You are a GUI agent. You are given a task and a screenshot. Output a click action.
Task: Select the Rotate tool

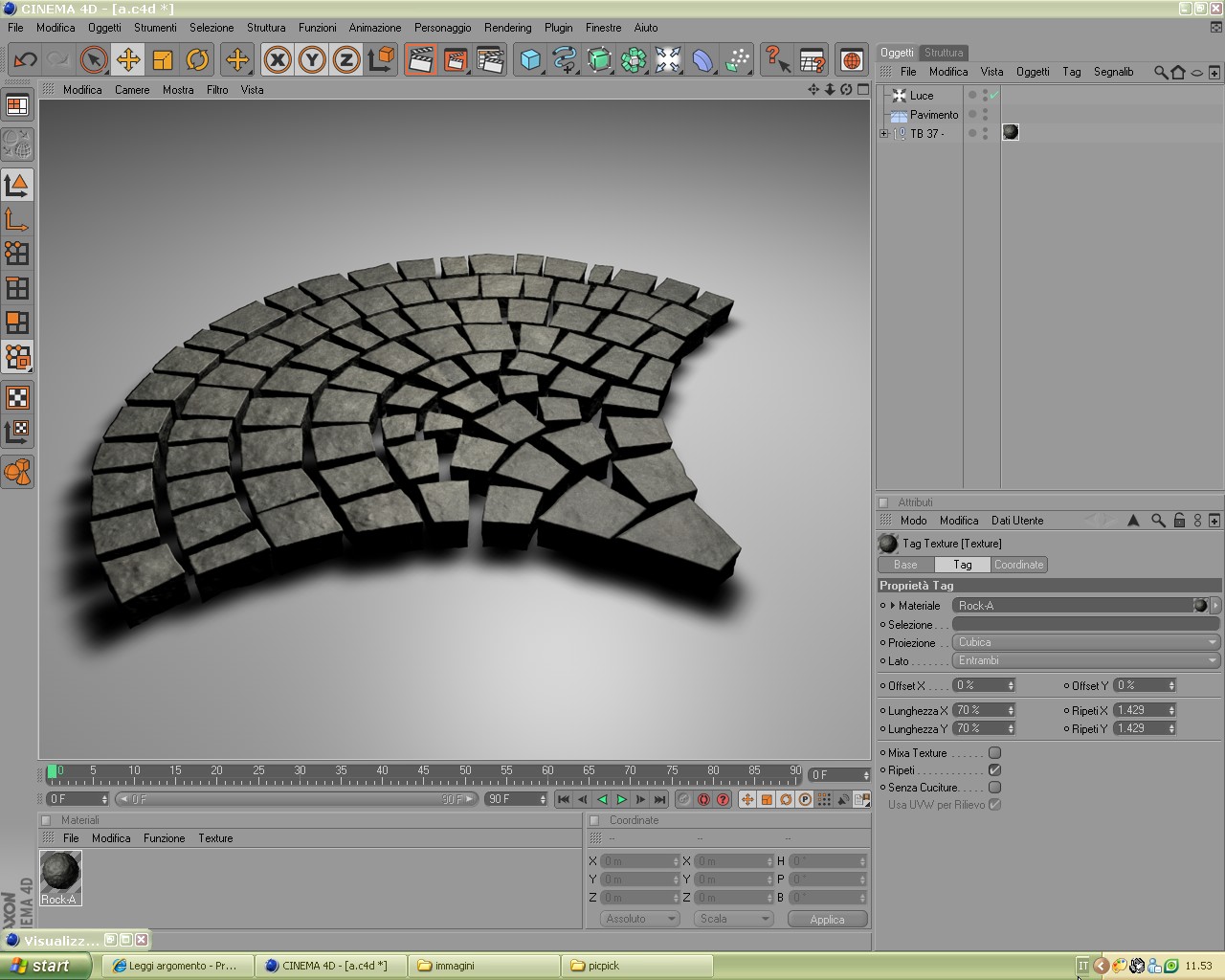tap(197, 60)
